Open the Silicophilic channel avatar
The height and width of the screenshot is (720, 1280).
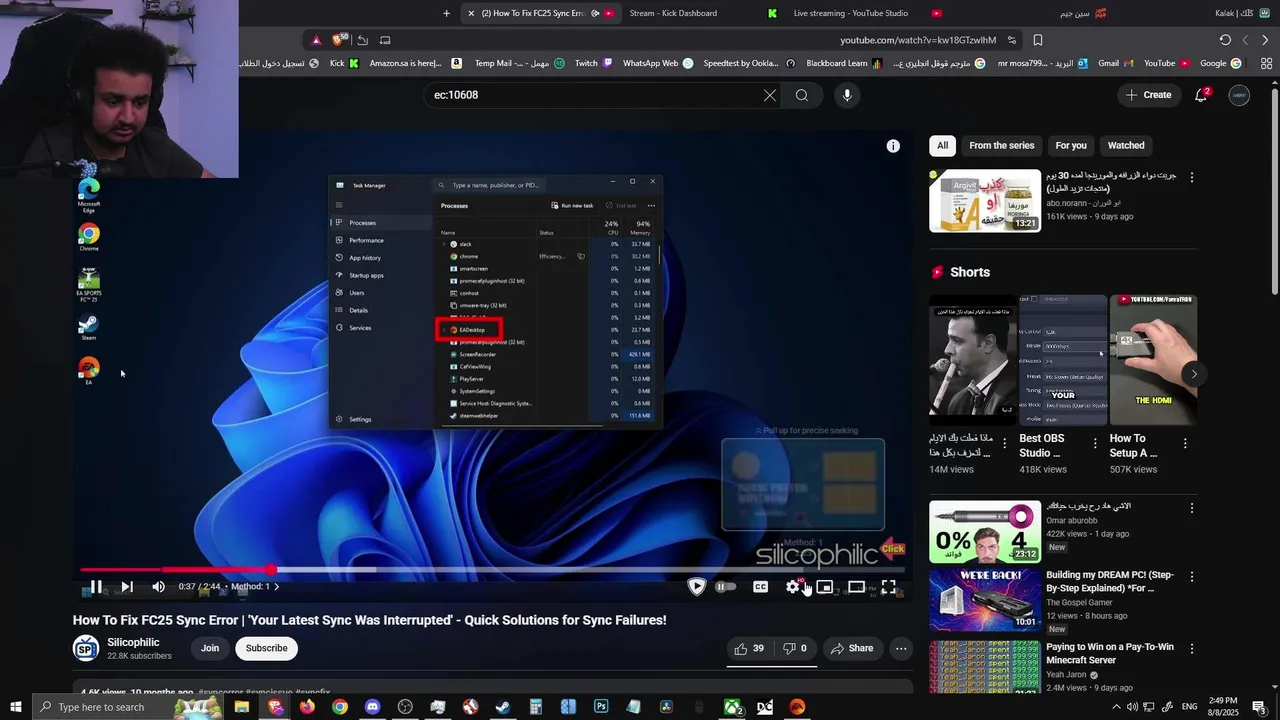[86, 648]
